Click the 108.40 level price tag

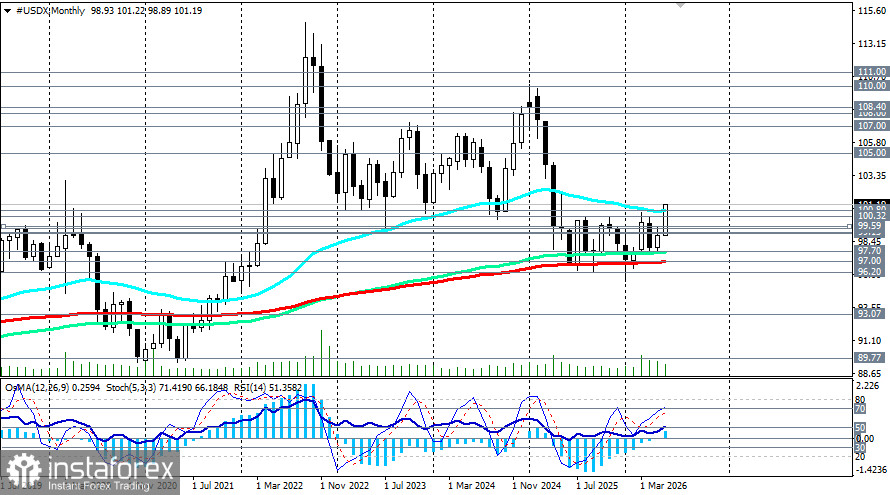point(871,107)
